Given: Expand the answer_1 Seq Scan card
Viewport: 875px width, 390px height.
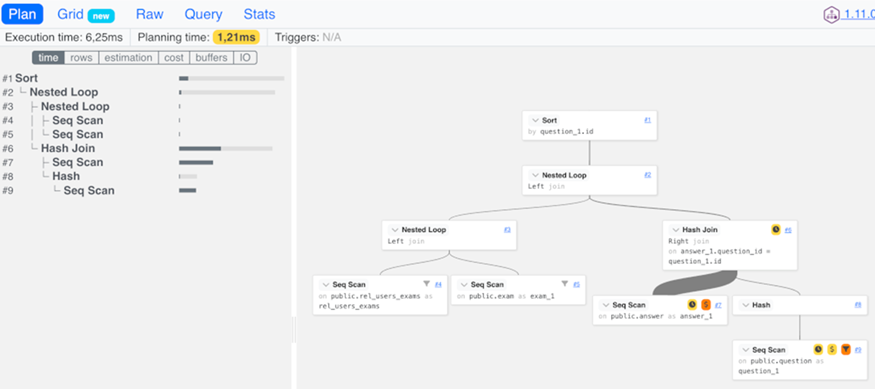Looking at the screenshot, I should click(605, 305).
